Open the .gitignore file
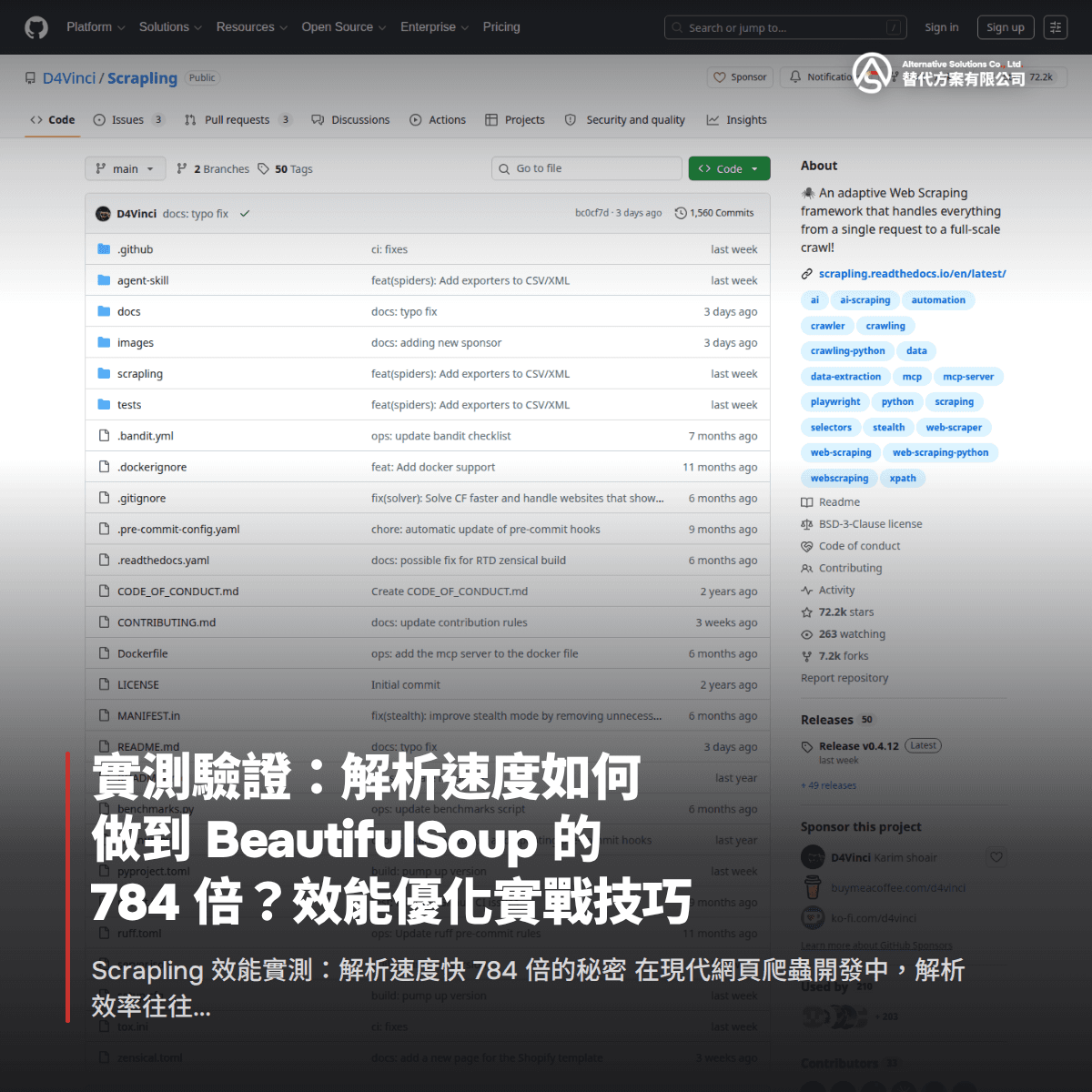This screenshot has height=1092, width=1092. [x=142, y=499]
